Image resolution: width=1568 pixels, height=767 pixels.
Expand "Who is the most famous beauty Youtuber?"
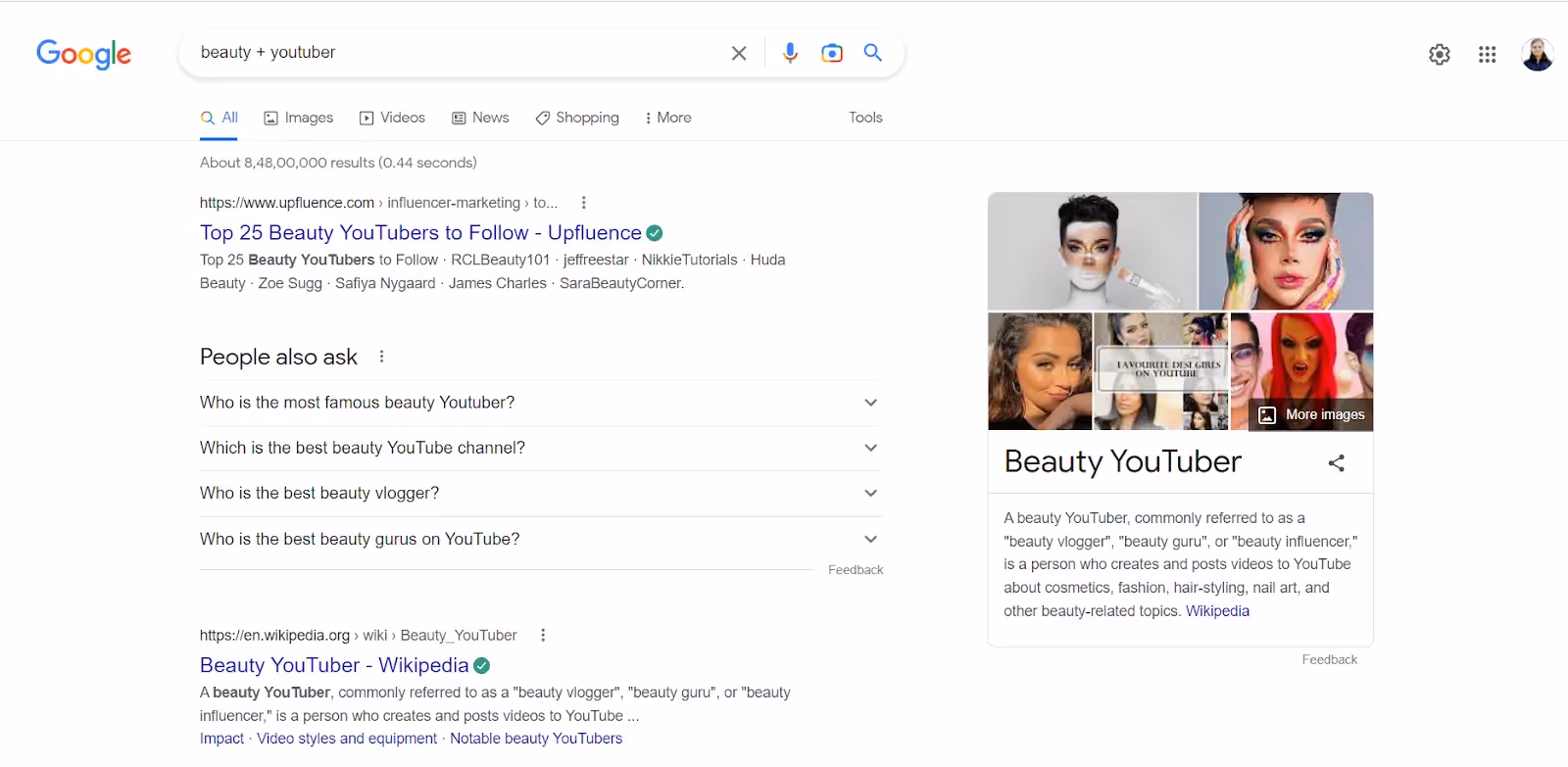pos(541,403)
